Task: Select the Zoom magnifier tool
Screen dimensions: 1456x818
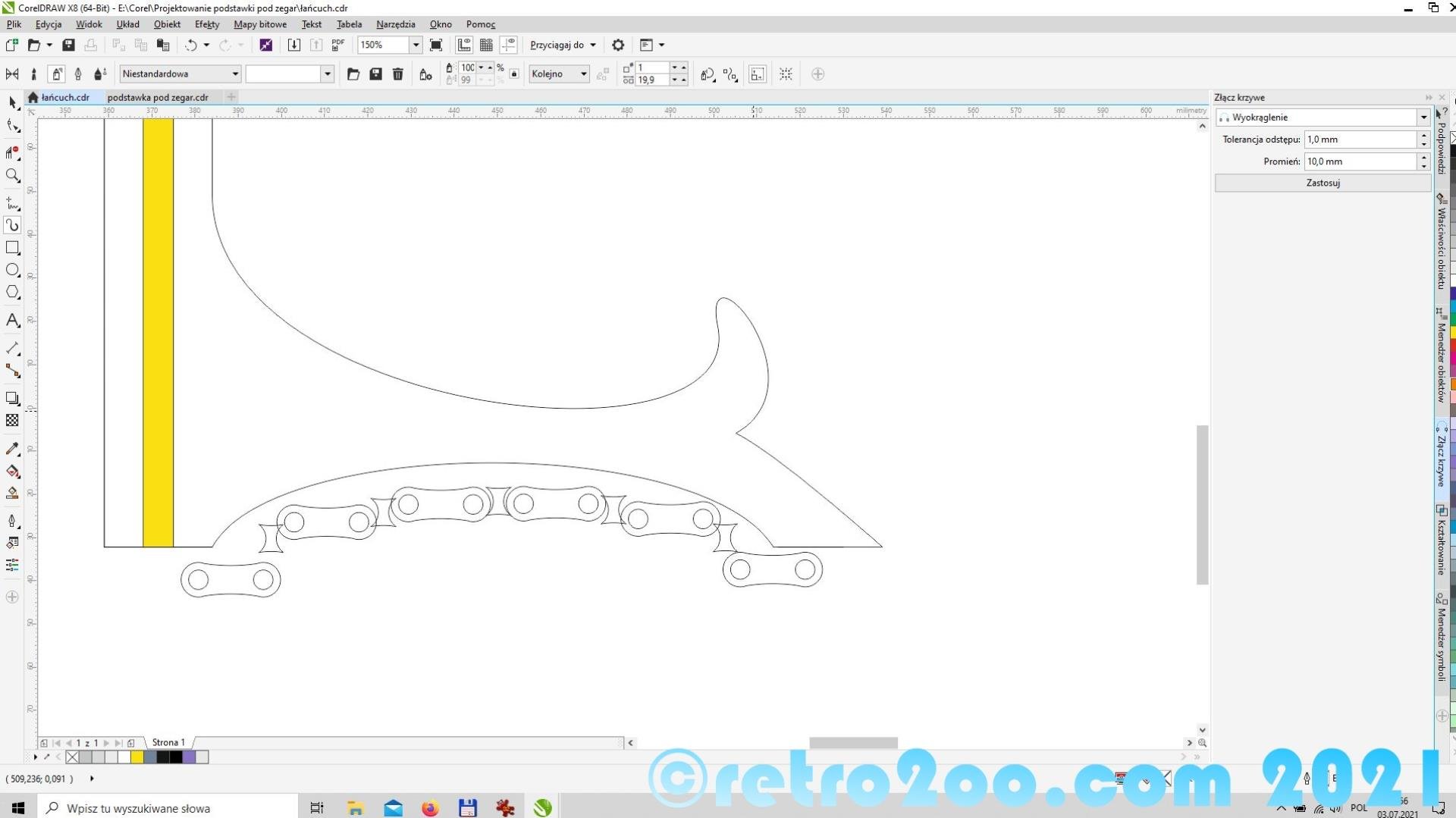Action: 12,176
